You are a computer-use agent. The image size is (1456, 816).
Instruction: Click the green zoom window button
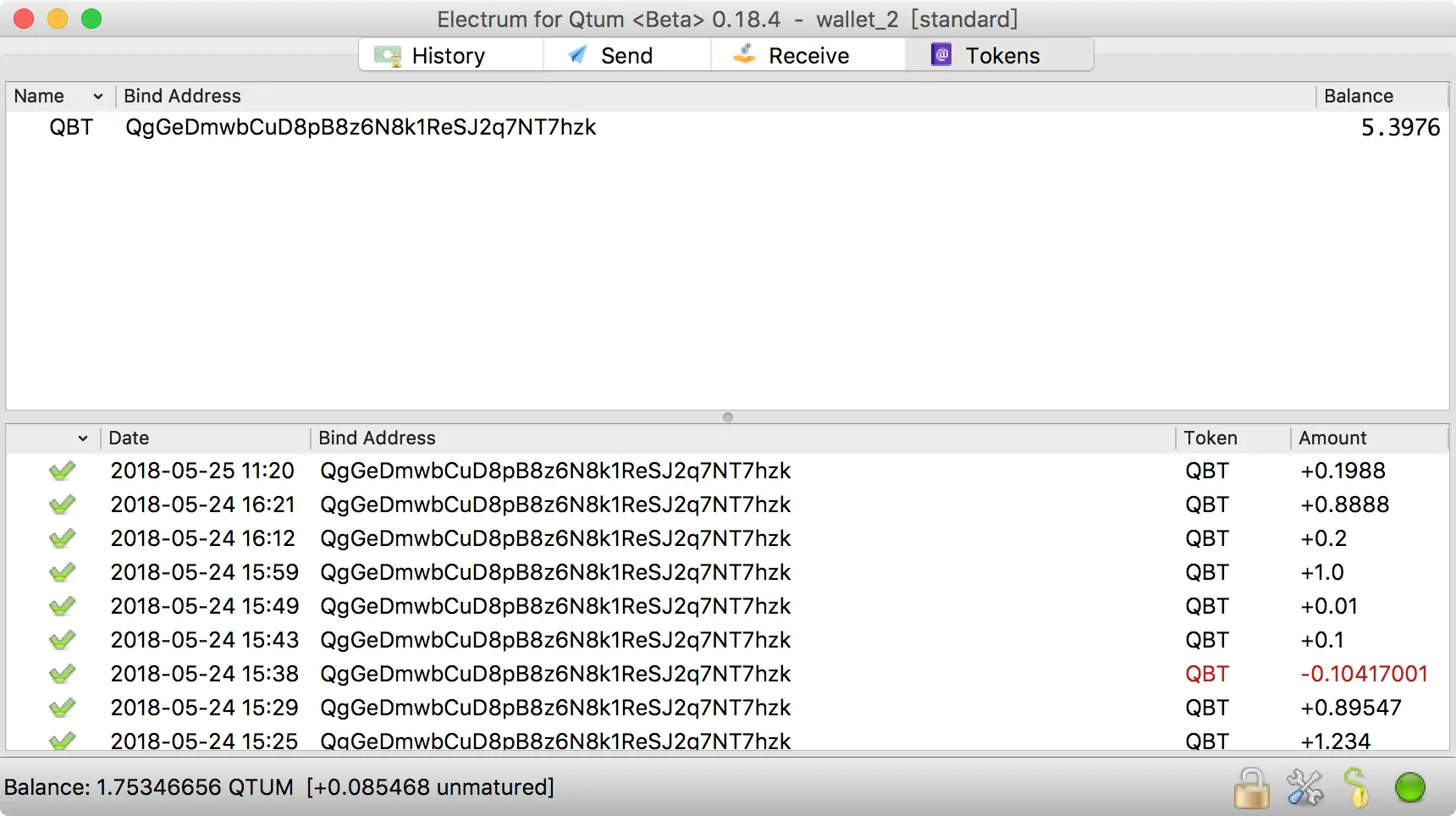point(91,19)
